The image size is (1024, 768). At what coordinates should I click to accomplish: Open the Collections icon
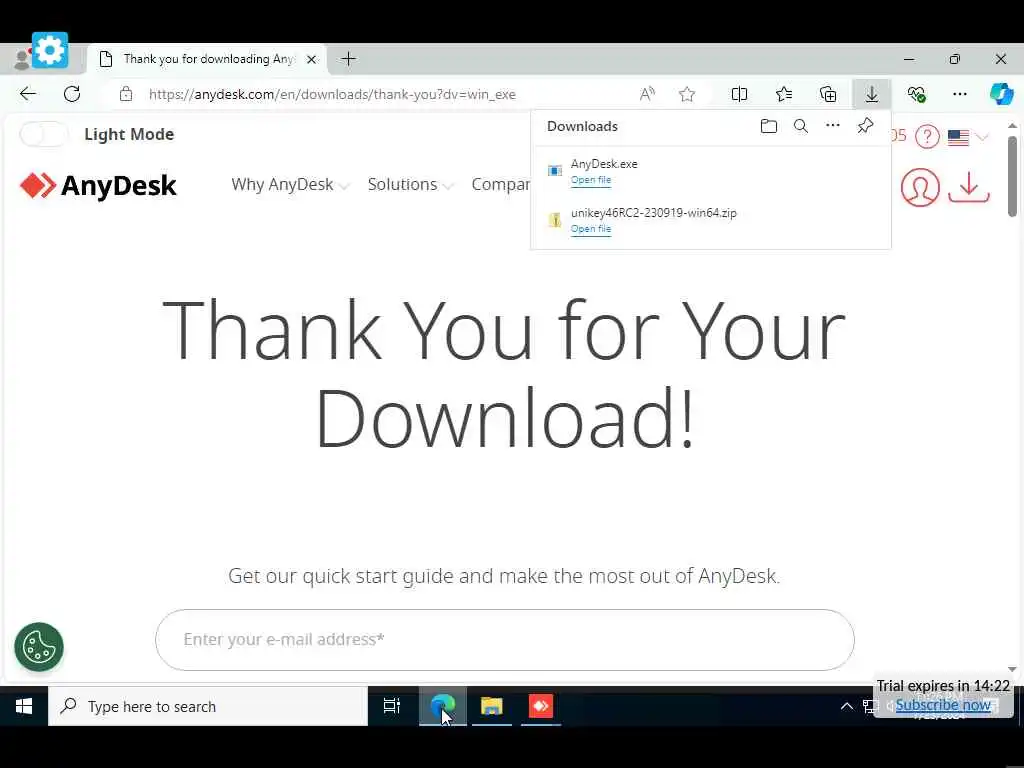pyautogui.click(x=827, y=94)
